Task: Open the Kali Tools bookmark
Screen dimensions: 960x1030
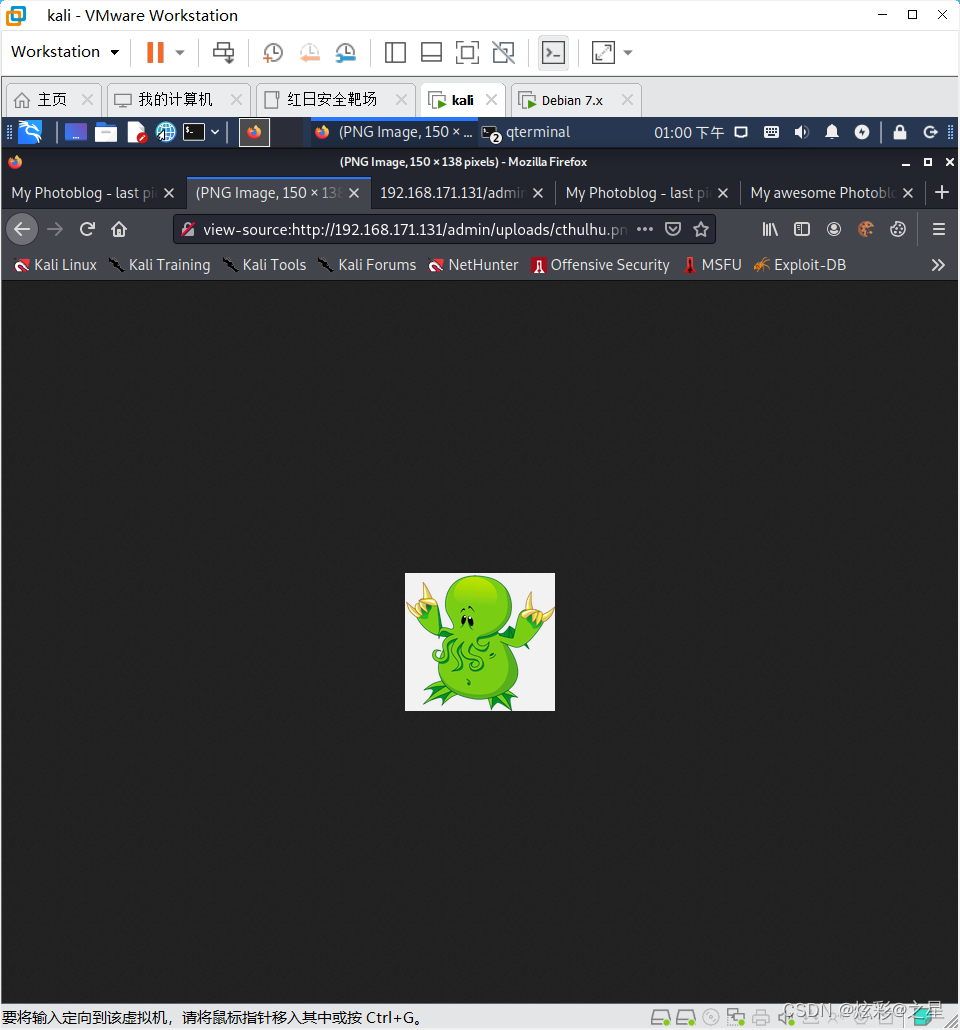Action: [x=264, y=265]
